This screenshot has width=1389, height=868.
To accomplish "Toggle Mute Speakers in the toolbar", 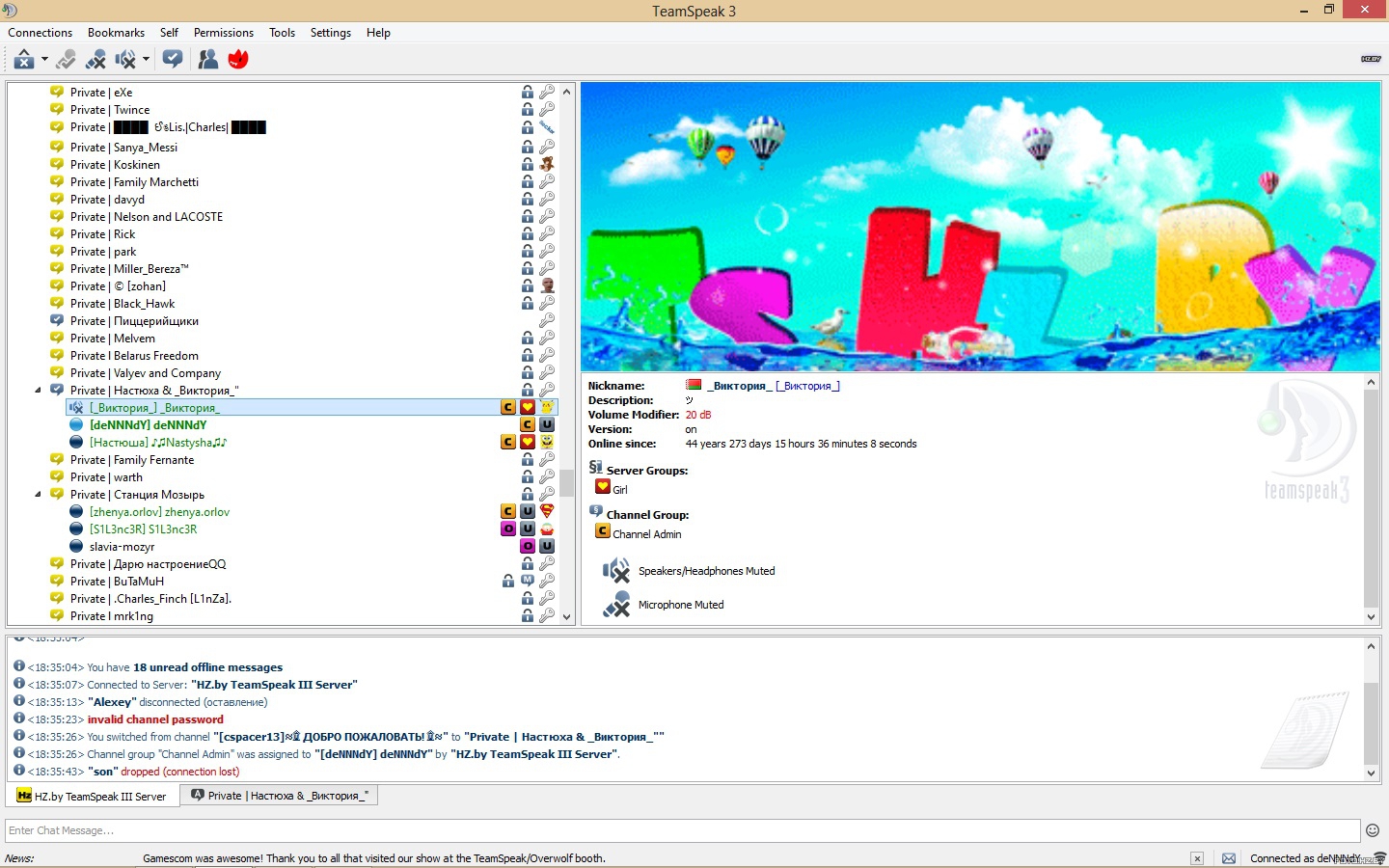I will pos(125,60).
